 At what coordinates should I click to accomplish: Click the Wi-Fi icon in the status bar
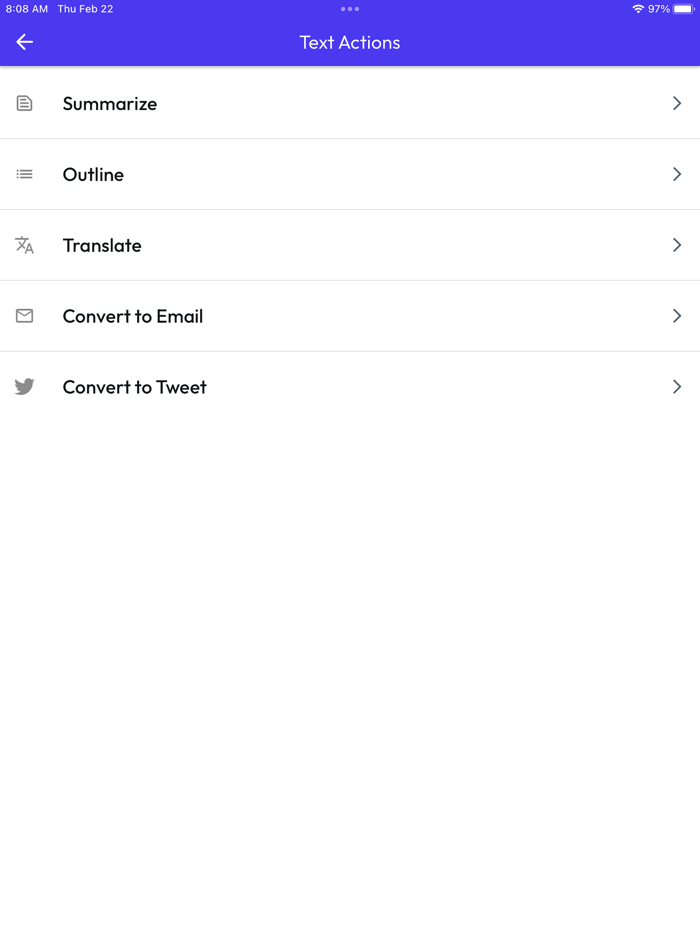click(x=638, y=9)
